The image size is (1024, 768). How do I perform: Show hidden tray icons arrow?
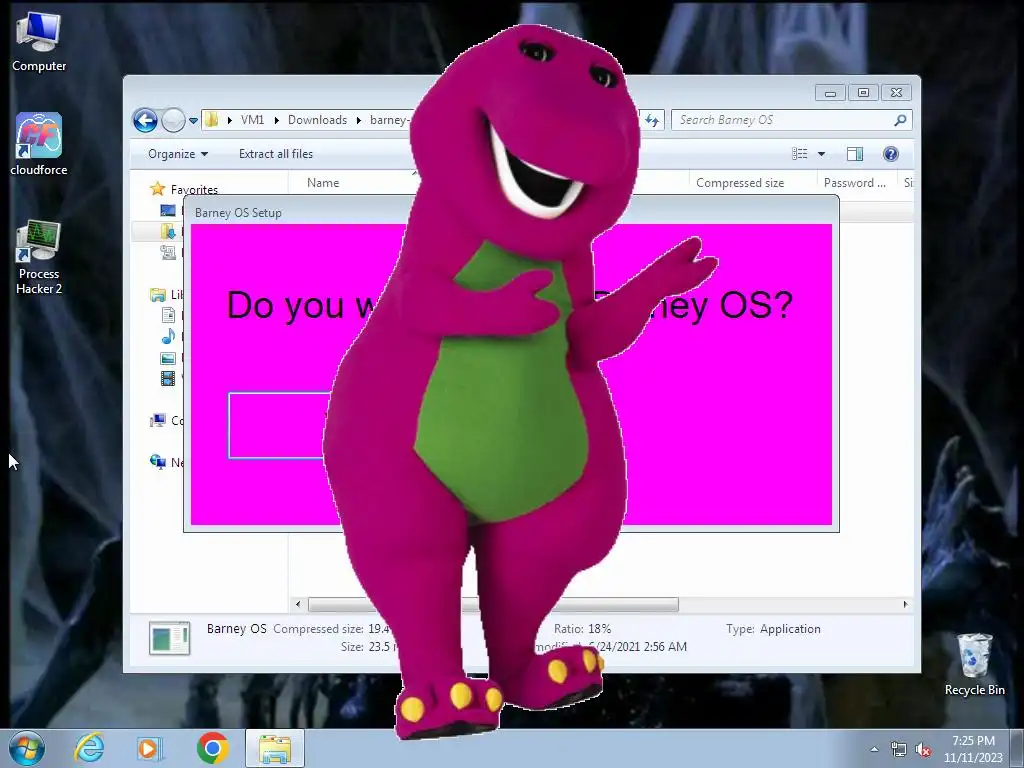click(x=874, y=749)
